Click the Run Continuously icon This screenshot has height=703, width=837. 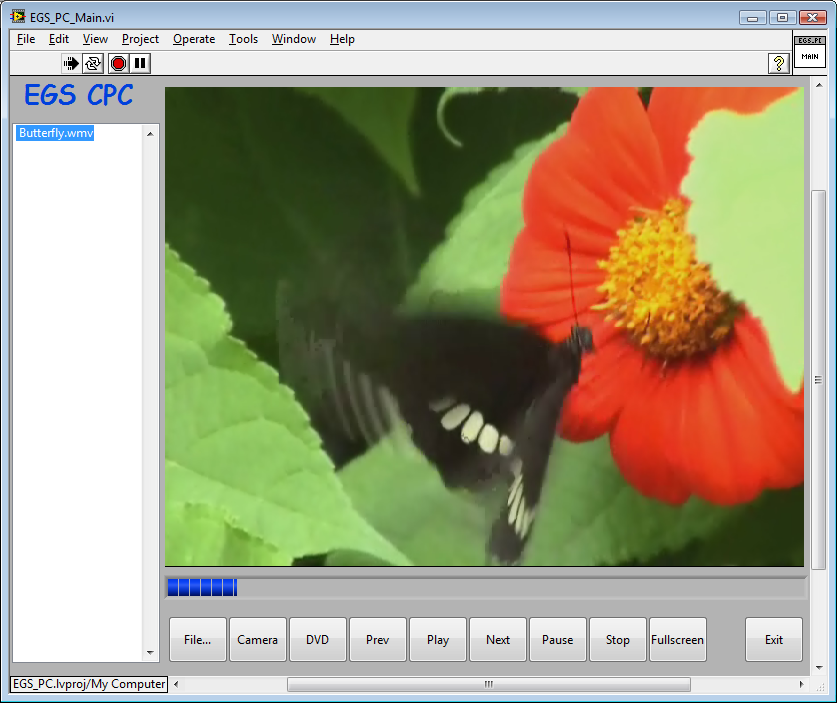coord(93,64)
